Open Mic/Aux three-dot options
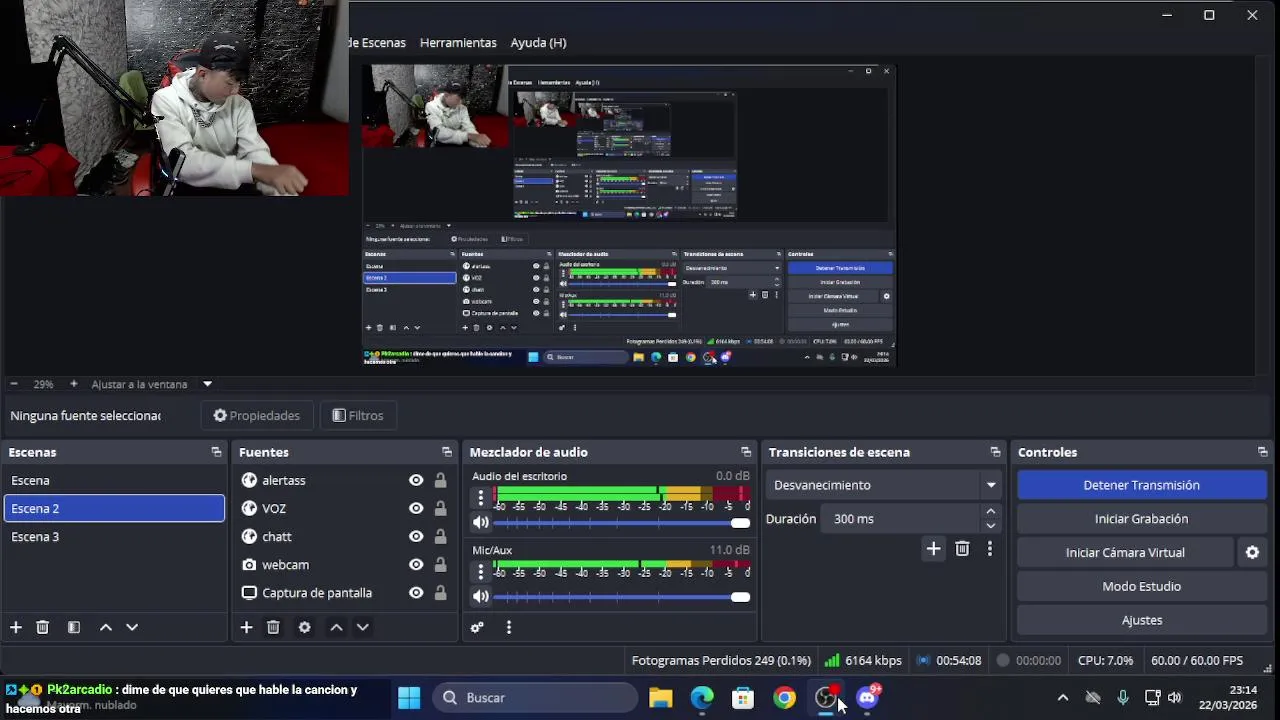The image size is (1280, 720). click(481, 571)
